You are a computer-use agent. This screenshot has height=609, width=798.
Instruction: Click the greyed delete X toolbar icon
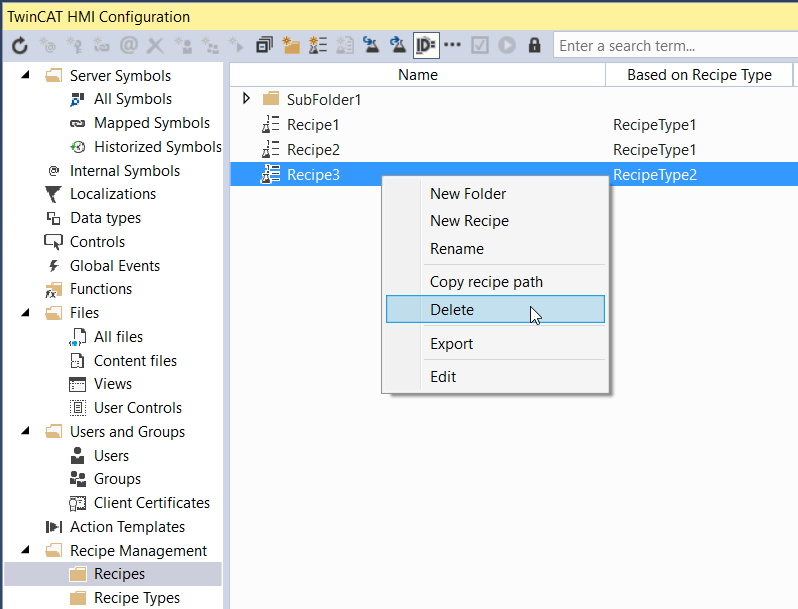pos(155,46)
